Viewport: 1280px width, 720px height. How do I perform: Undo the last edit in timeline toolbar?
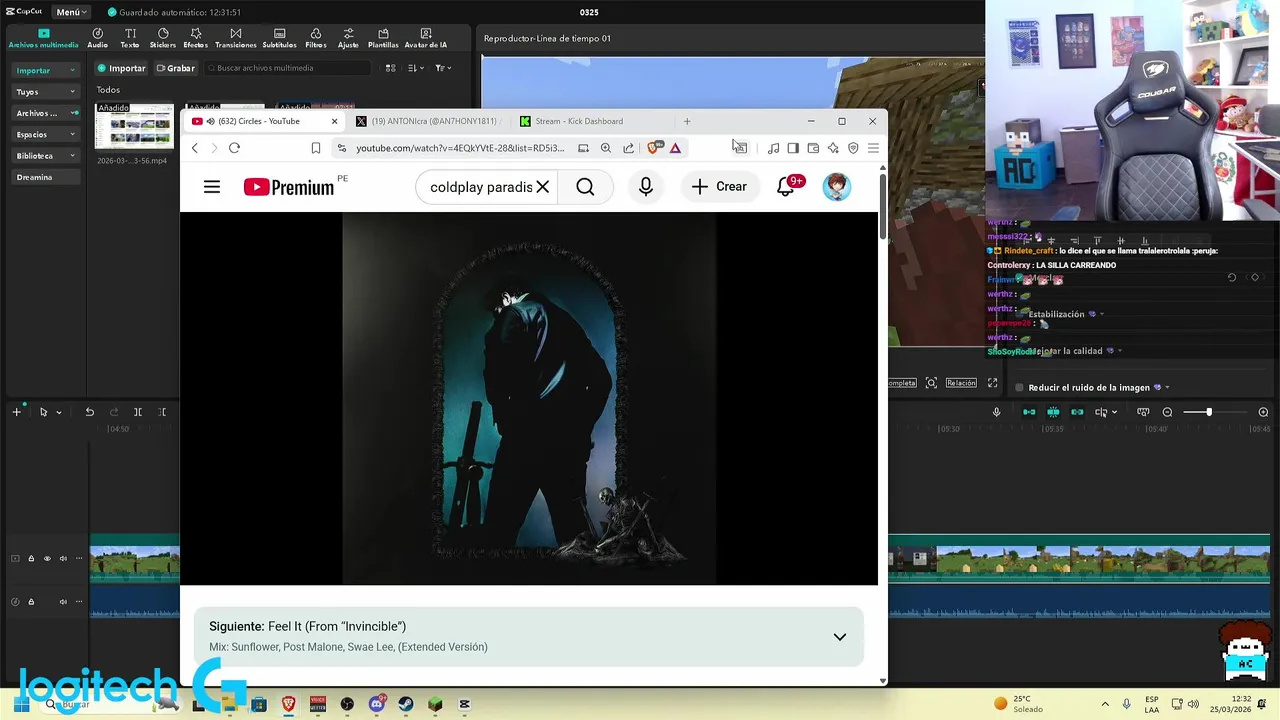(89, 412)
